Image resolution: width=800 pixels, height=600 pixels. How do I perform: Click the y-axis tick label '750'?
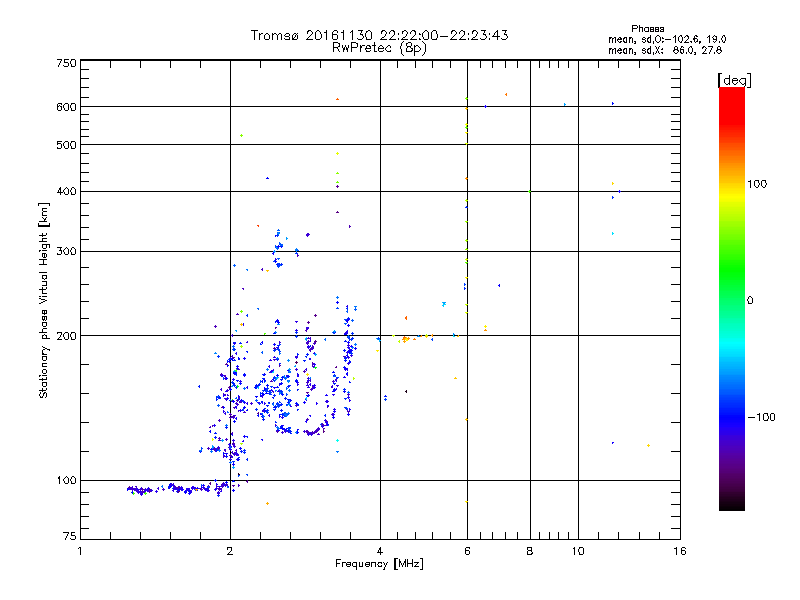pos(66,63)
